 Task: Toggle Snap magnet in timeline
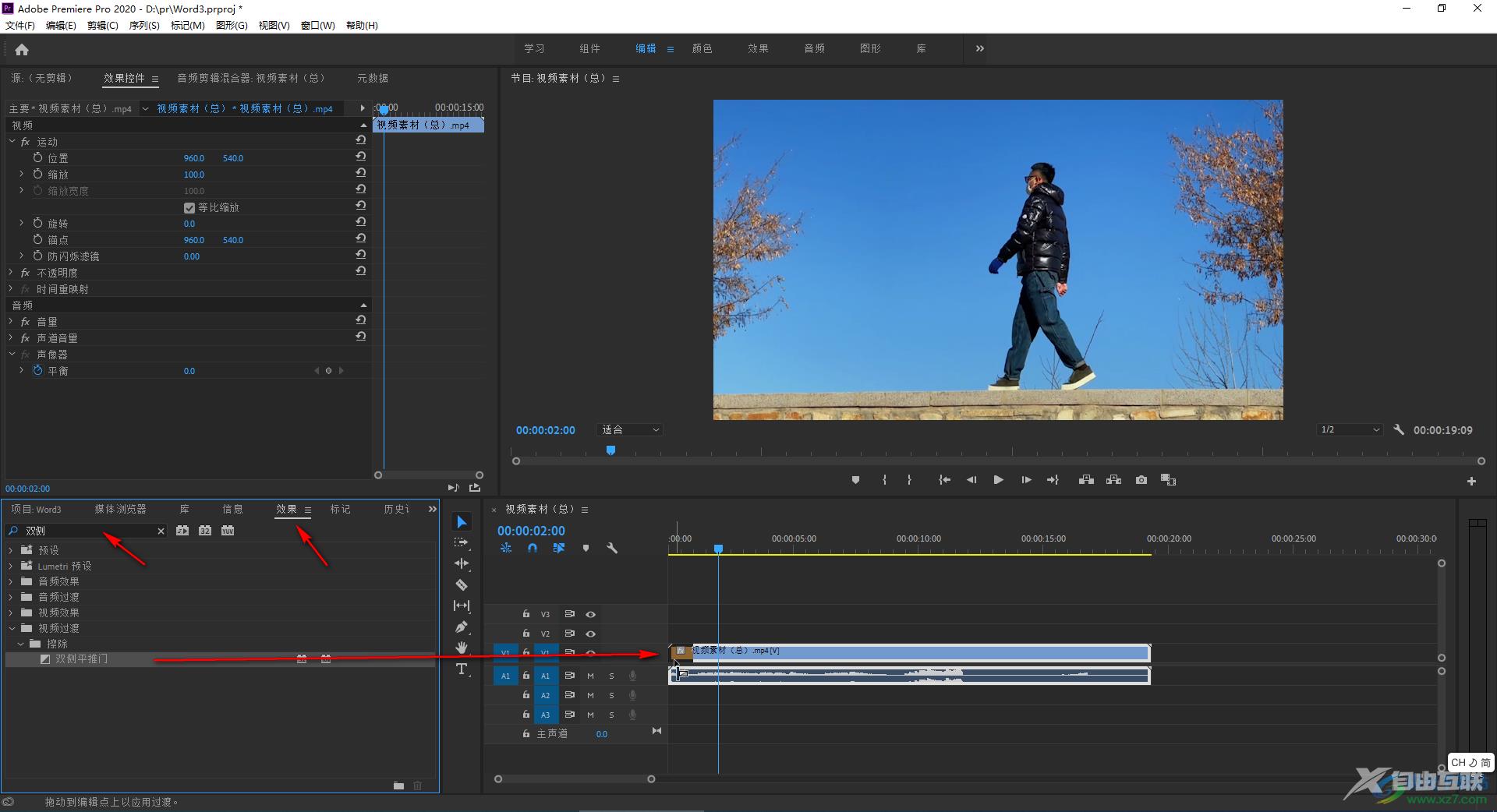point(532,548)
